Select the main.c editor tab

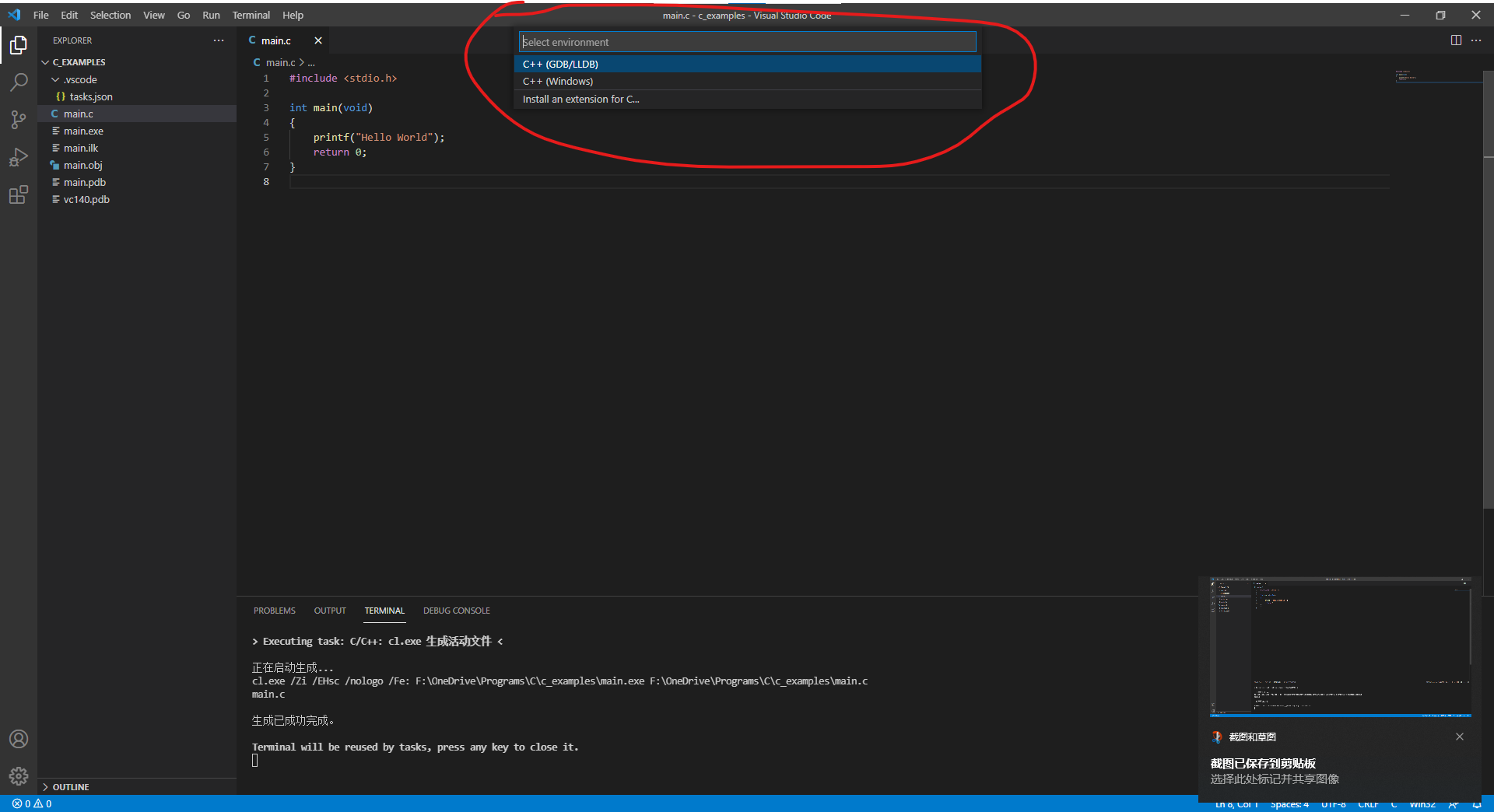pos(276,40)
